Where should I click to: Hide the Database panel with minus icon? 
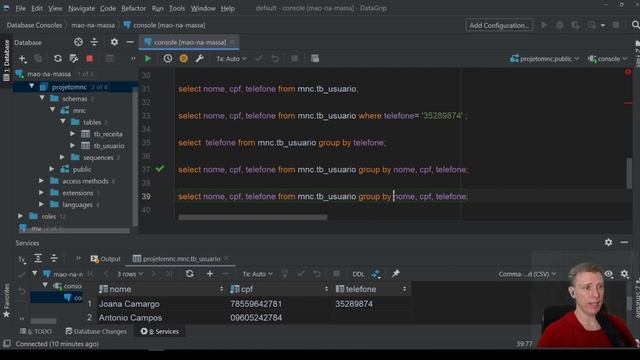(130, 42)
